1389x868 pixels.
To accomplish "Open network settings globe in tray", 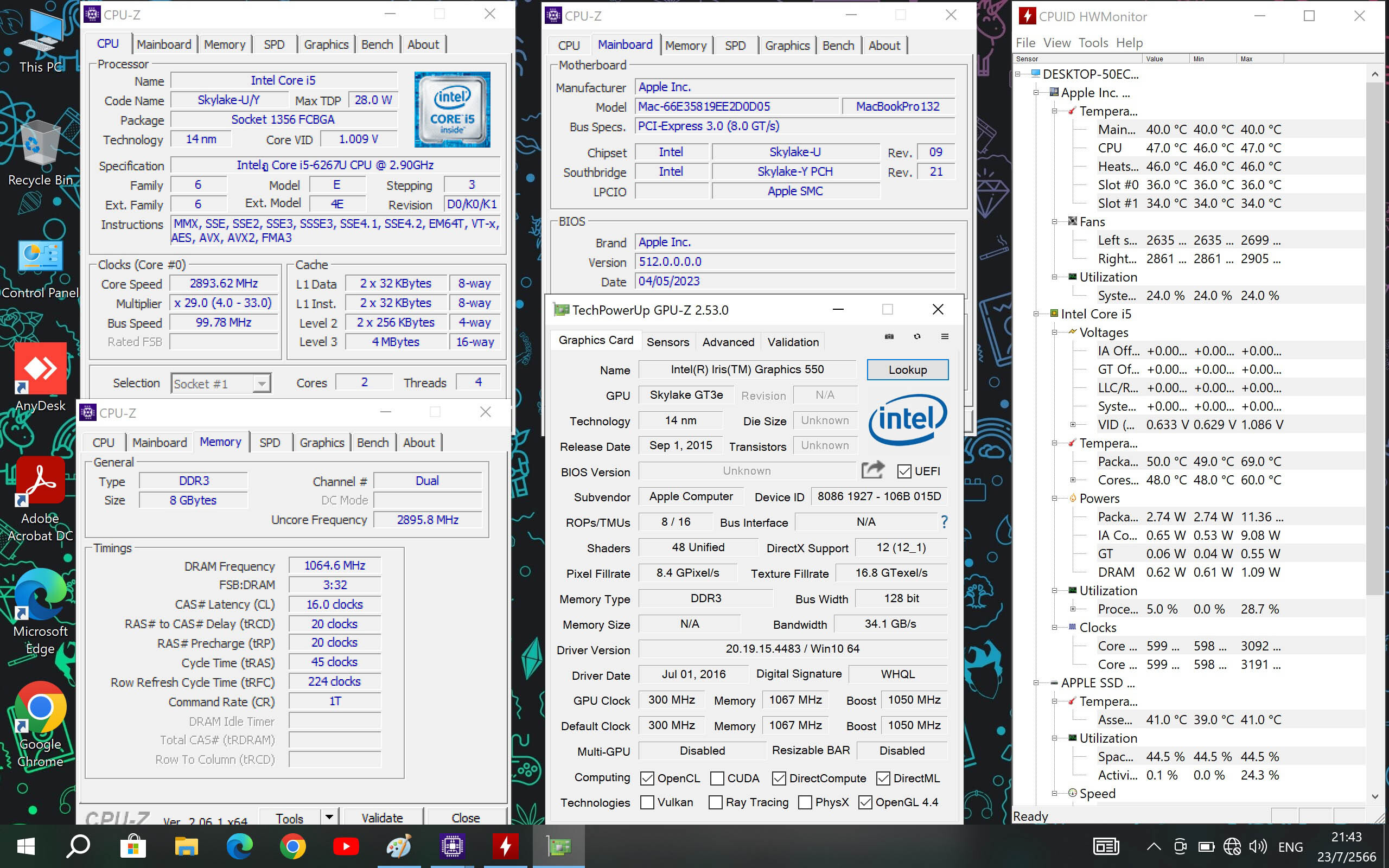I will click(x=1232, y=847).
